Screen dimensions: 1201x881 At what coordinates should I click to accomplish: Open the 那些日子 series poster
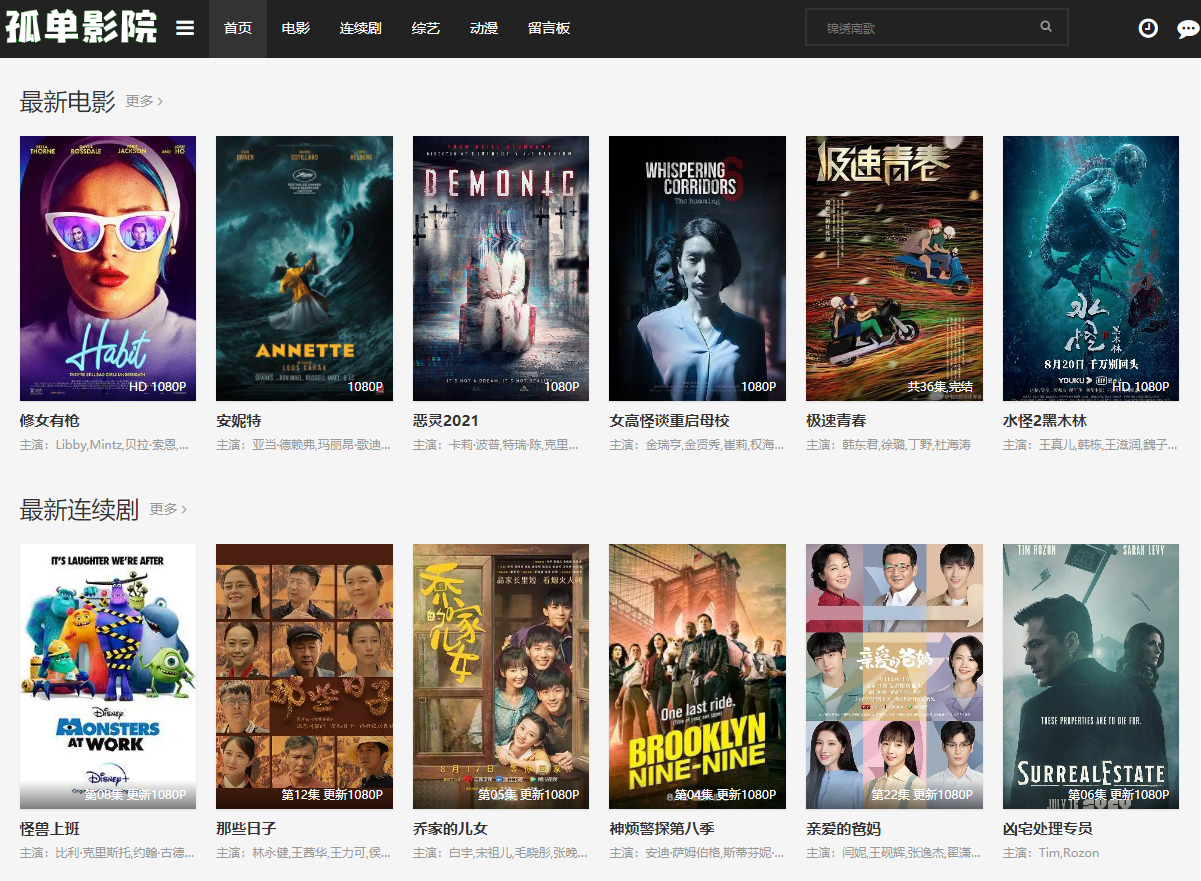point(304,676)
